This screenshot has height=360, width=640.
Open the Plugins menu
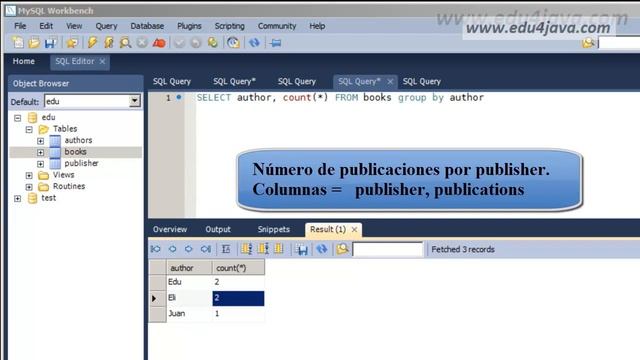(189, 26)
